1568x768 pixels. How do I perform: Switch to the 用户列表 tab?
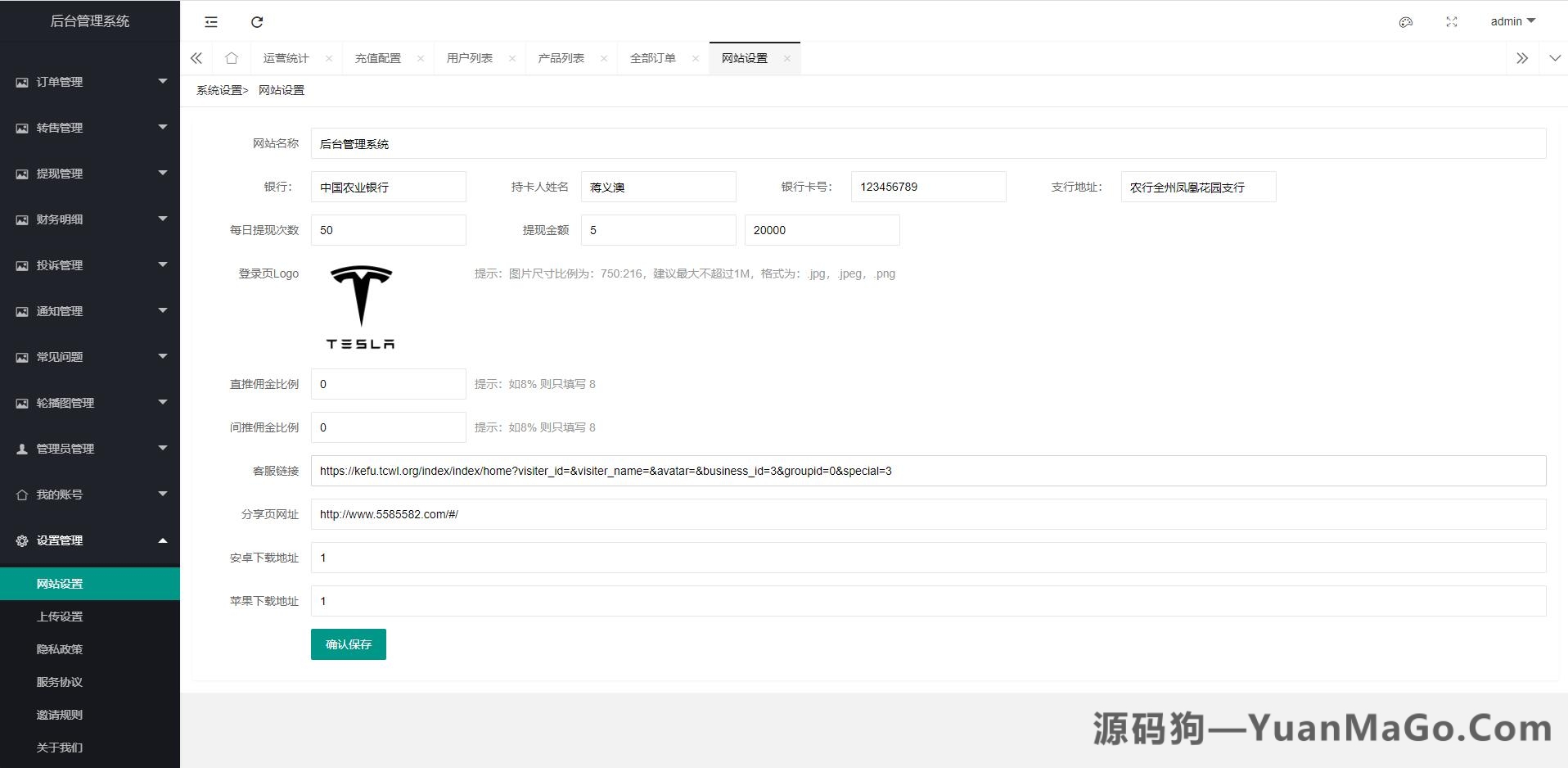[x=470, y=57]
